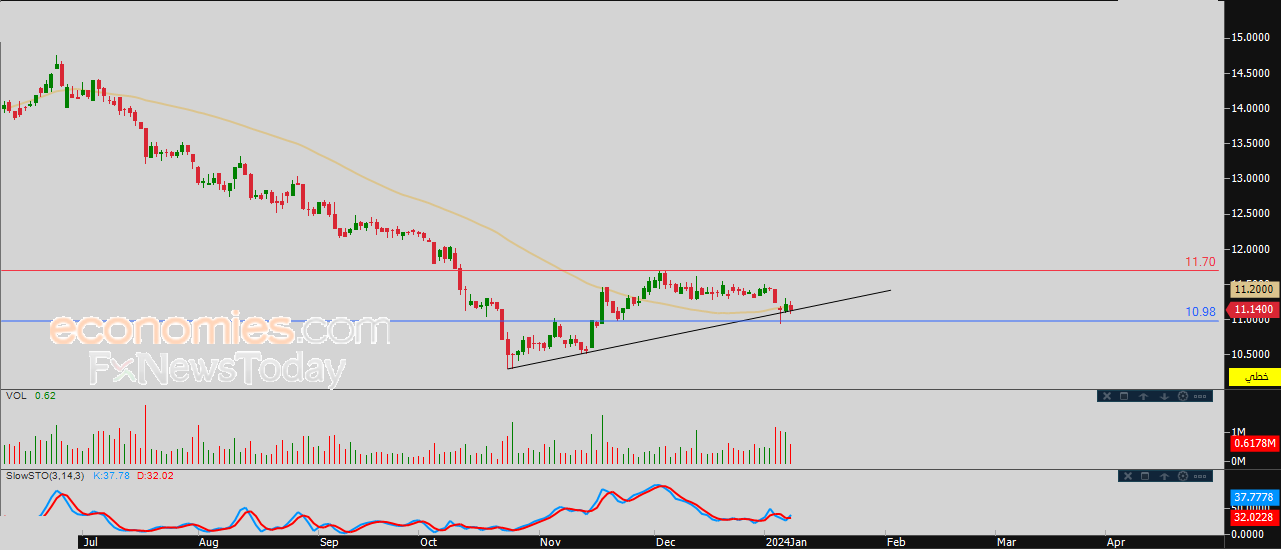1281x550 pixels.
Task: Click the Feb label on time axis
Action: 896,541
